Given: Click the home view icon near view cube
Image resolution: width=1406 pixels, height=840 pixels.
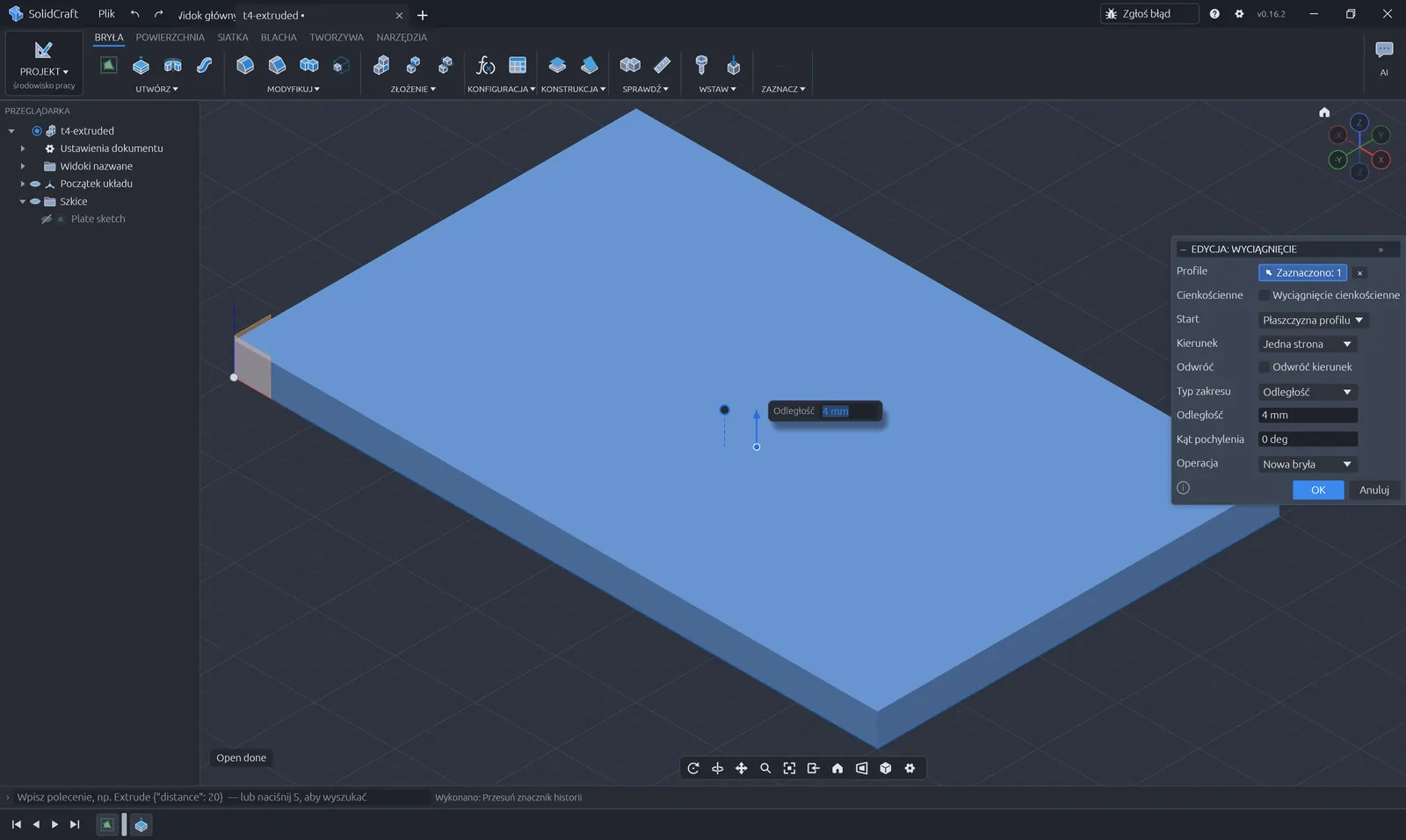Looking at the screenshot, I should pyautogui.click(x=1324, y=112).
